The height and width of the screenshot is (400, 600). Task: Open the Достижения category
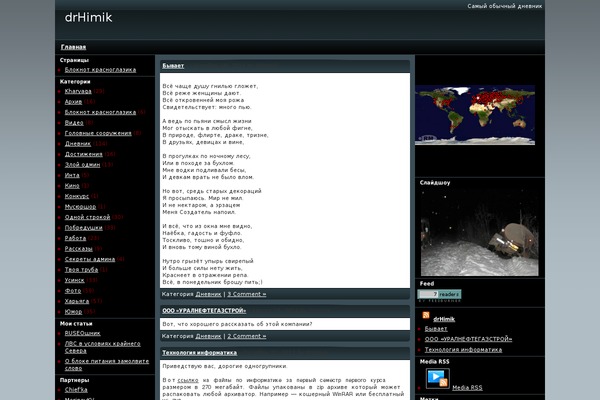pos(83,154)
